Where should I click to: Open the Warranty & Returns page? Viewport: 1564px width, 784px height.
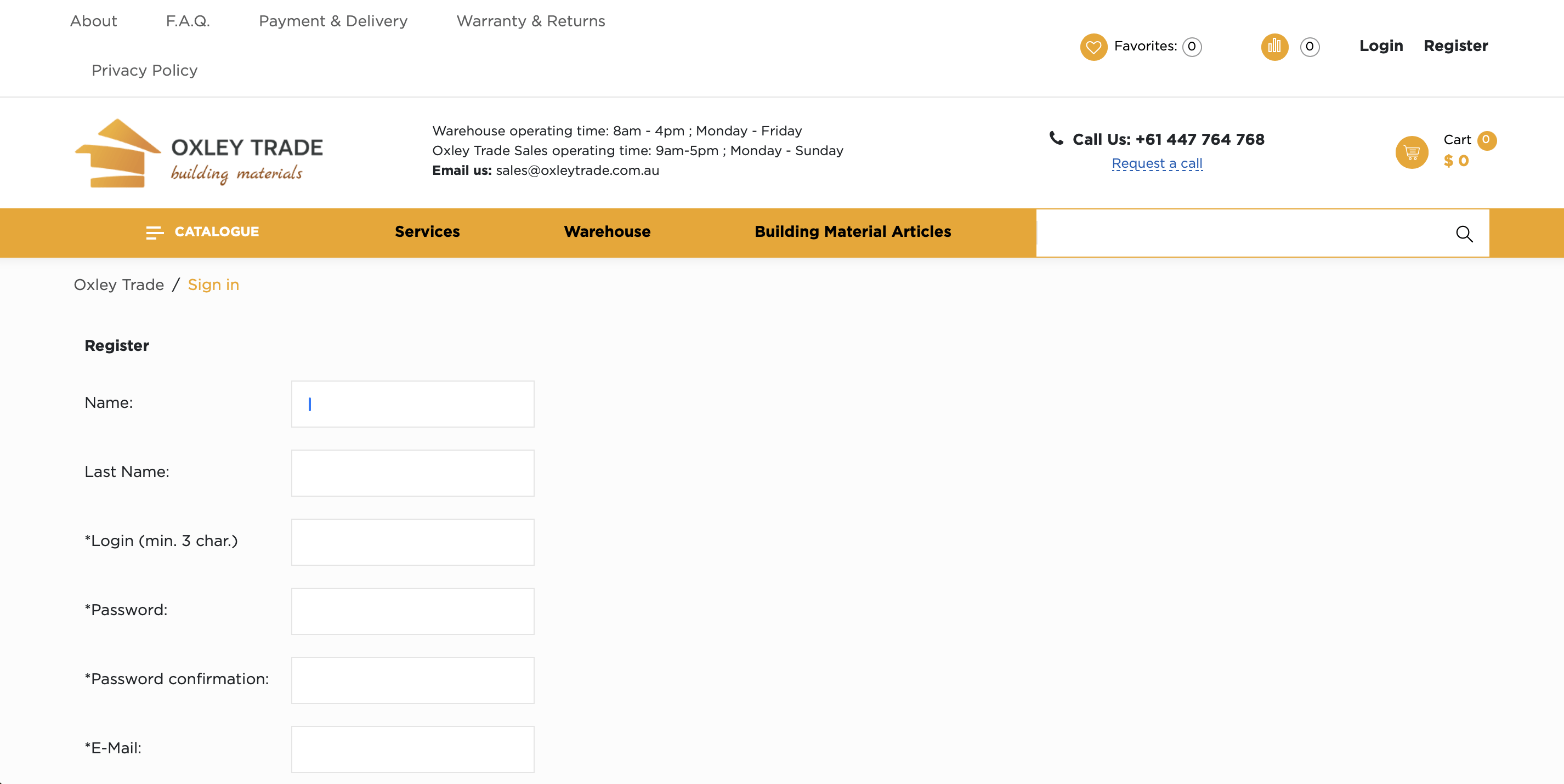tap(530, 21)
